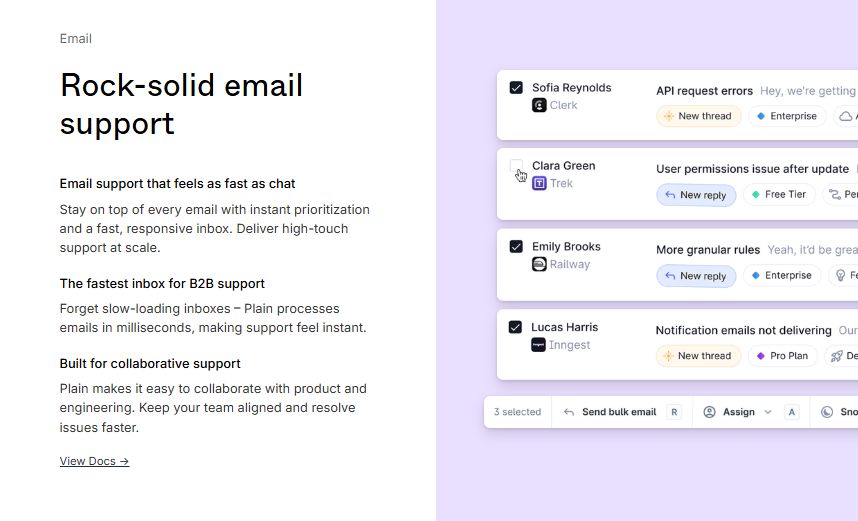The image size is (858, 521).
Task: Click the Clerk company logo icon
Action: tap(539, 105)
